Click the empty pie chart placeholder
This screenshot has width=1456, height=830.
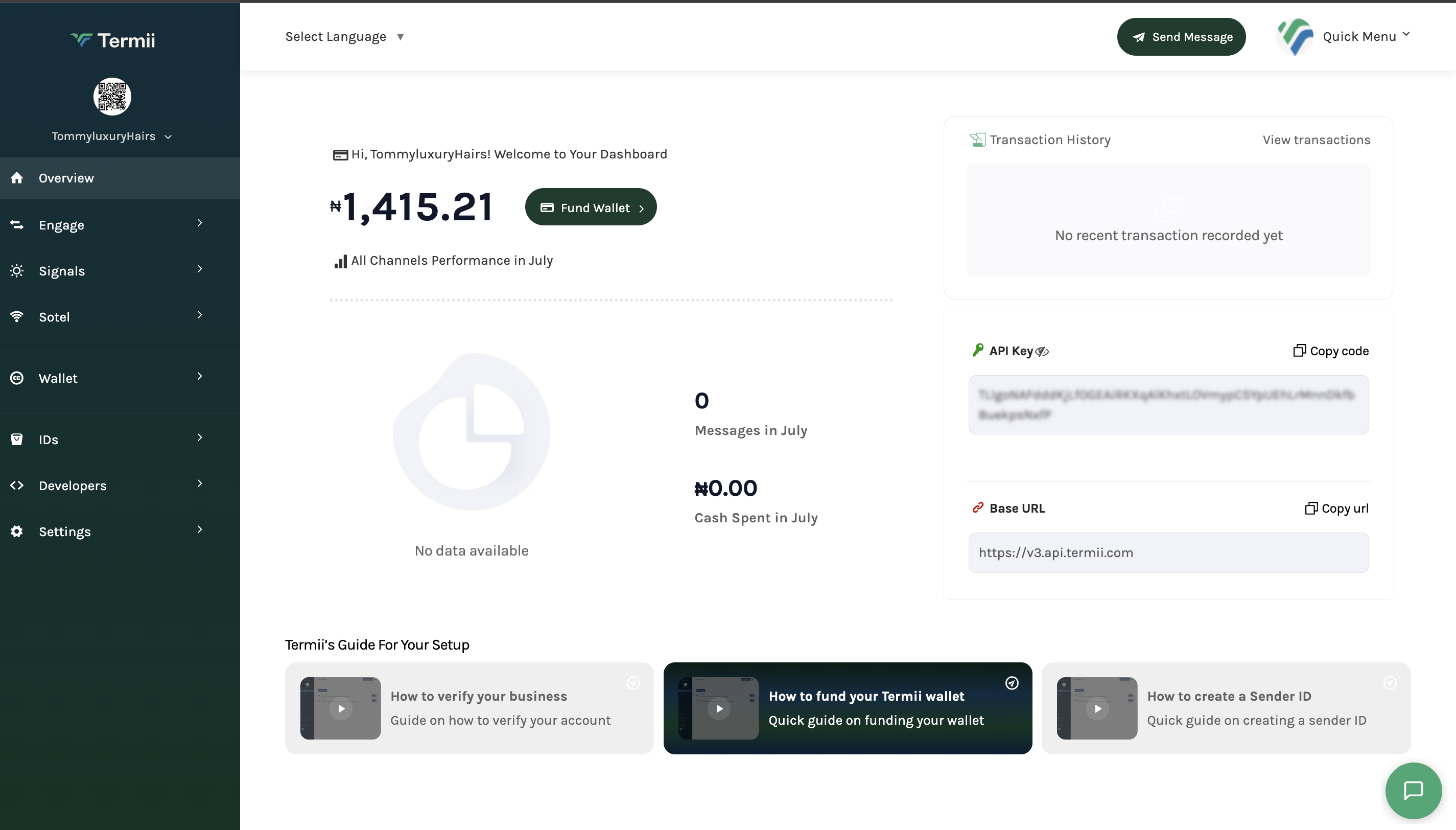click(472, 431)
